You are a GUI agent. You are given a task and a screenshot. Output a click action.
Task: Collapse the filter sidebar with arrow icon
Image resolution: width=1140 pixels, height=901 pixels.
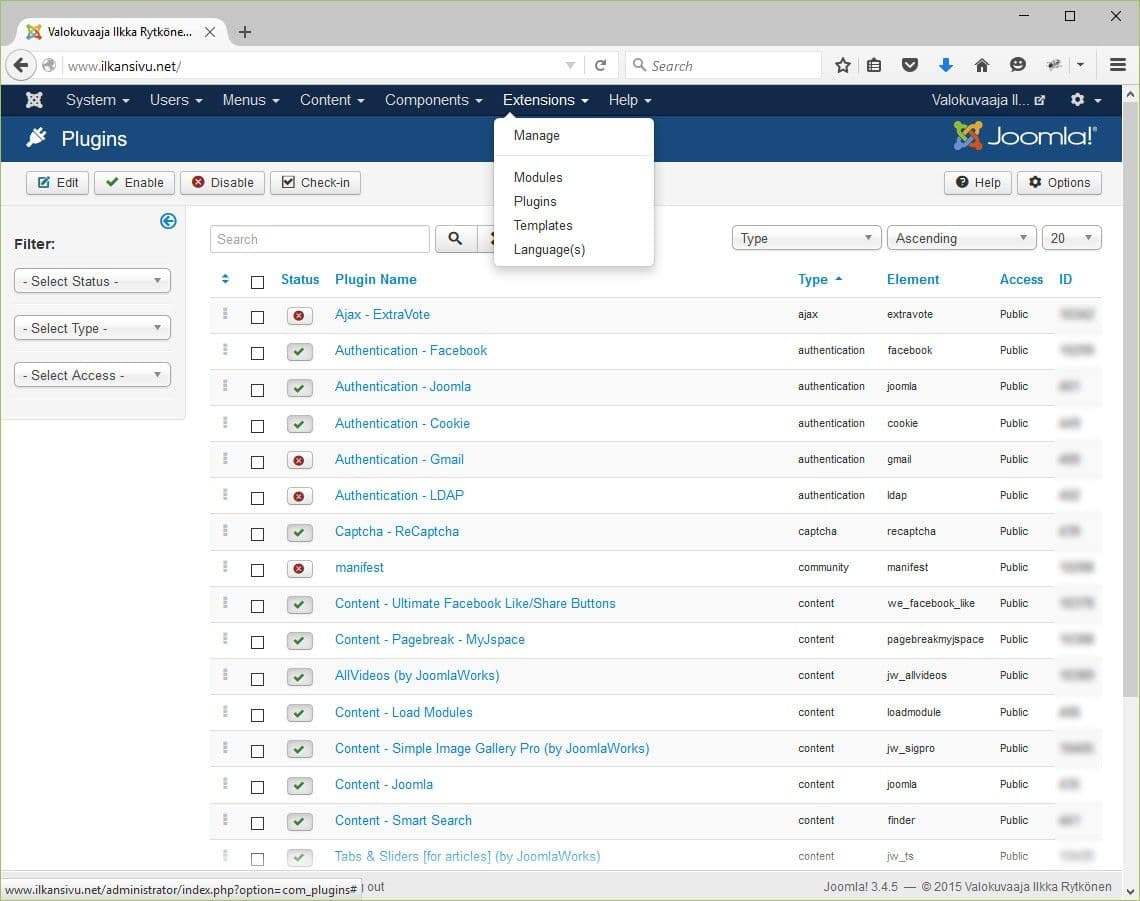point(168,221)
